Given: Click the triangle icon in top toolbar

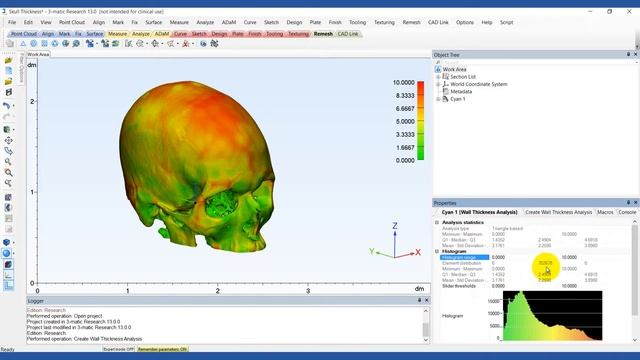Looking at the screenshot, I should 23,44.
